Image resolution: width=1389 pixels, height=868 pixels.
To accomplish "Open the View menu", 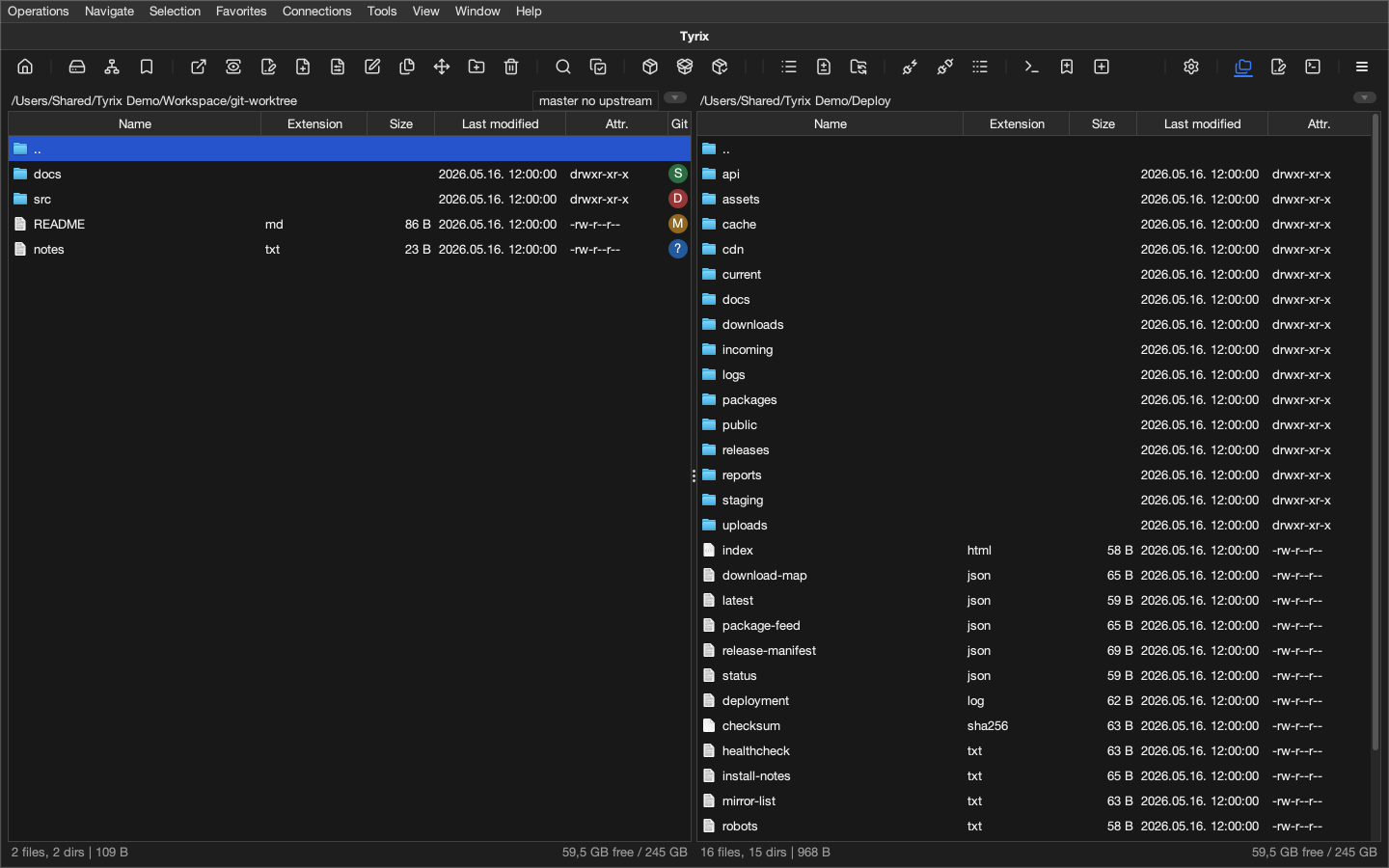I will (425, 11).
